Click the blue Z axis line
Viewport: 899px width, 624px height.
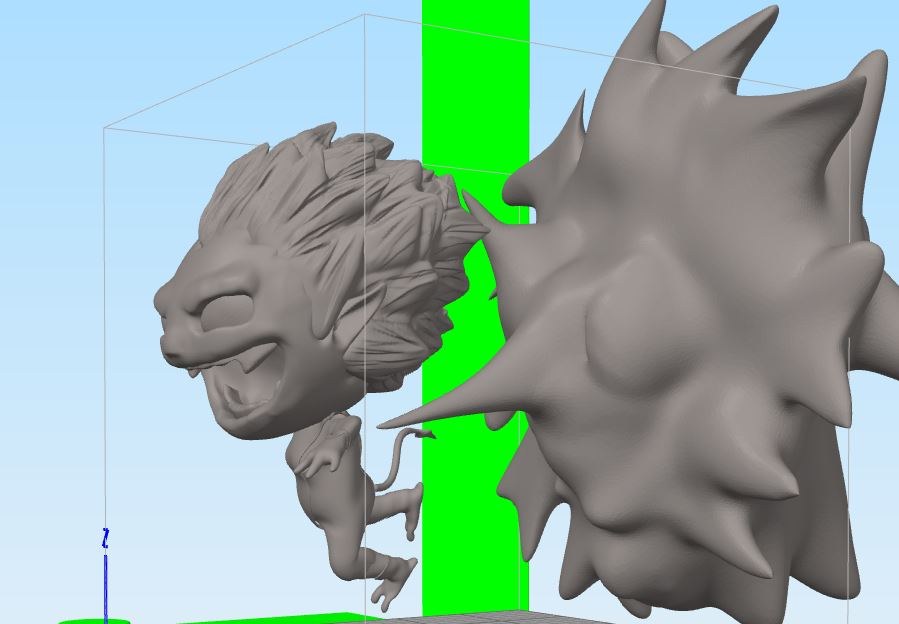(105, 588)
